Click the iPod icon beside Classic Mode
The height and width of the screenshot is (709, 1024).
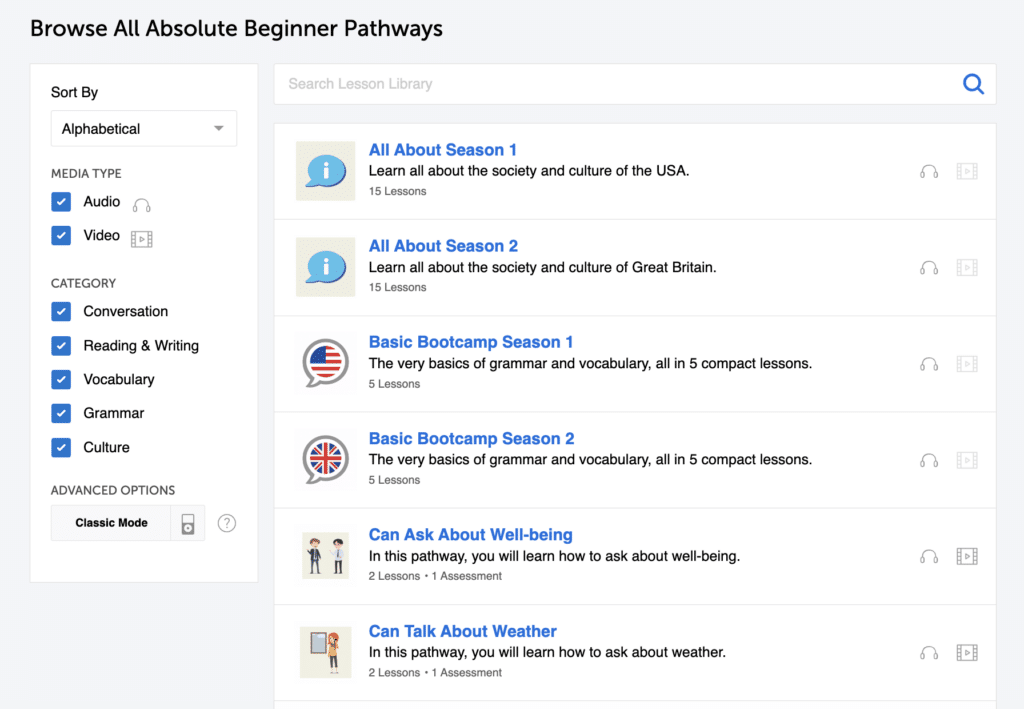tap(187, 523)
